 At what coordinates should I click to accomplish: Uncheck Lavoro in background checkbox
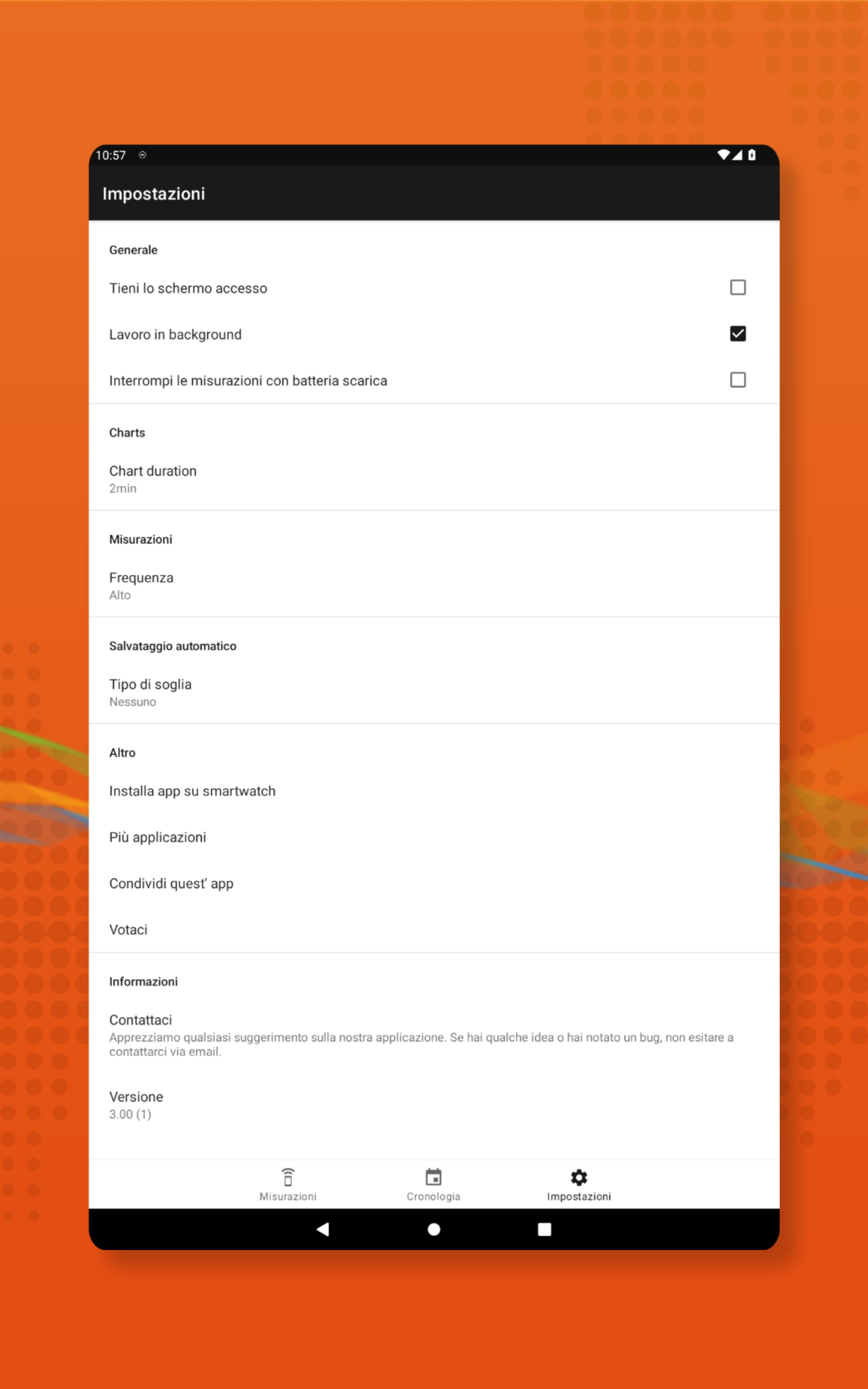click(x=738, y=334)
